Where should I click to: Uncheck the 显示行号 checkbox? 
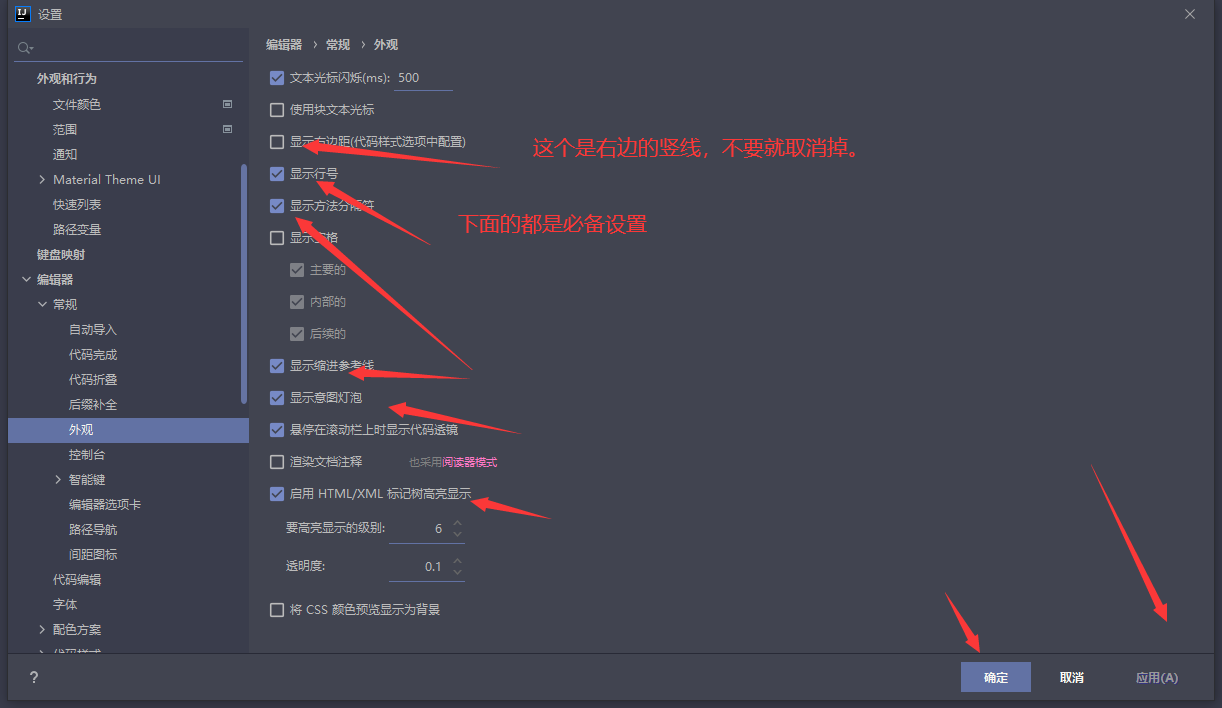point(277,174)
